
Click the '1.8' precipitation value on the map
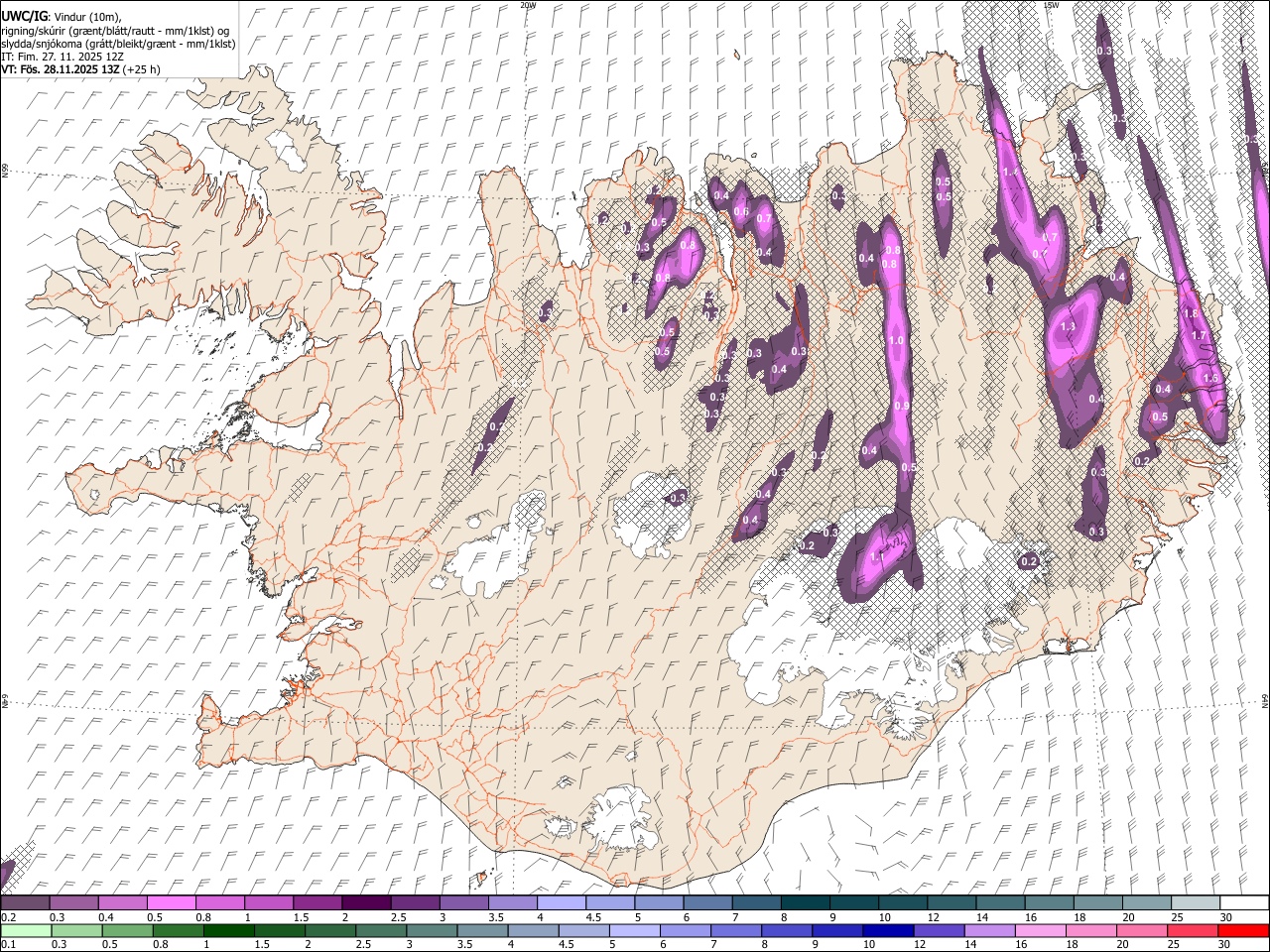[x=1192, y=313]
